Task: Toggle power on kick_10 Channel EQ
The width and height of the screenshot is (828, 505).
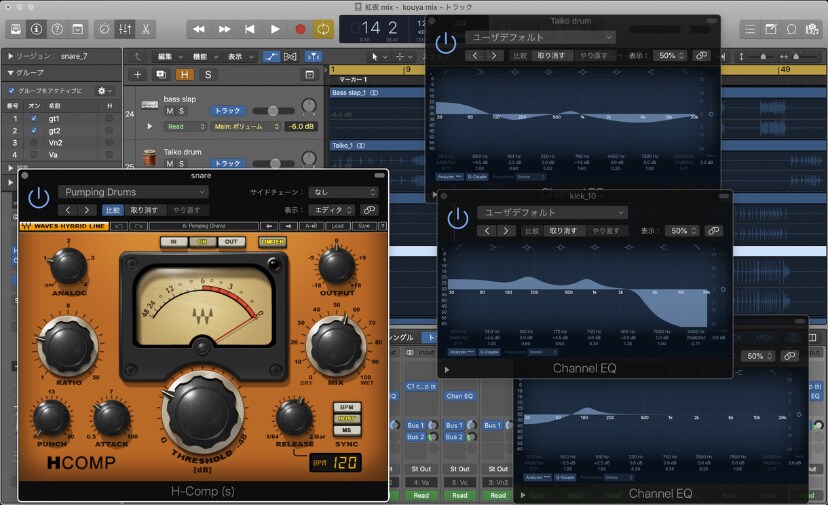Action: point(457,219)
